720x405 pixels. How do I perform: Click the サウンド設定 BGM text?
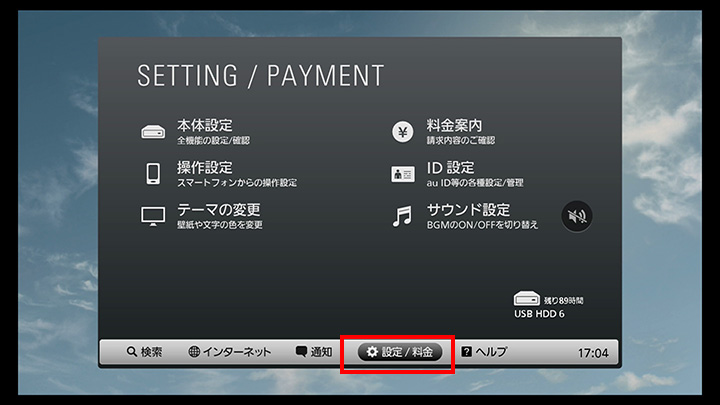tap(482, 216)
